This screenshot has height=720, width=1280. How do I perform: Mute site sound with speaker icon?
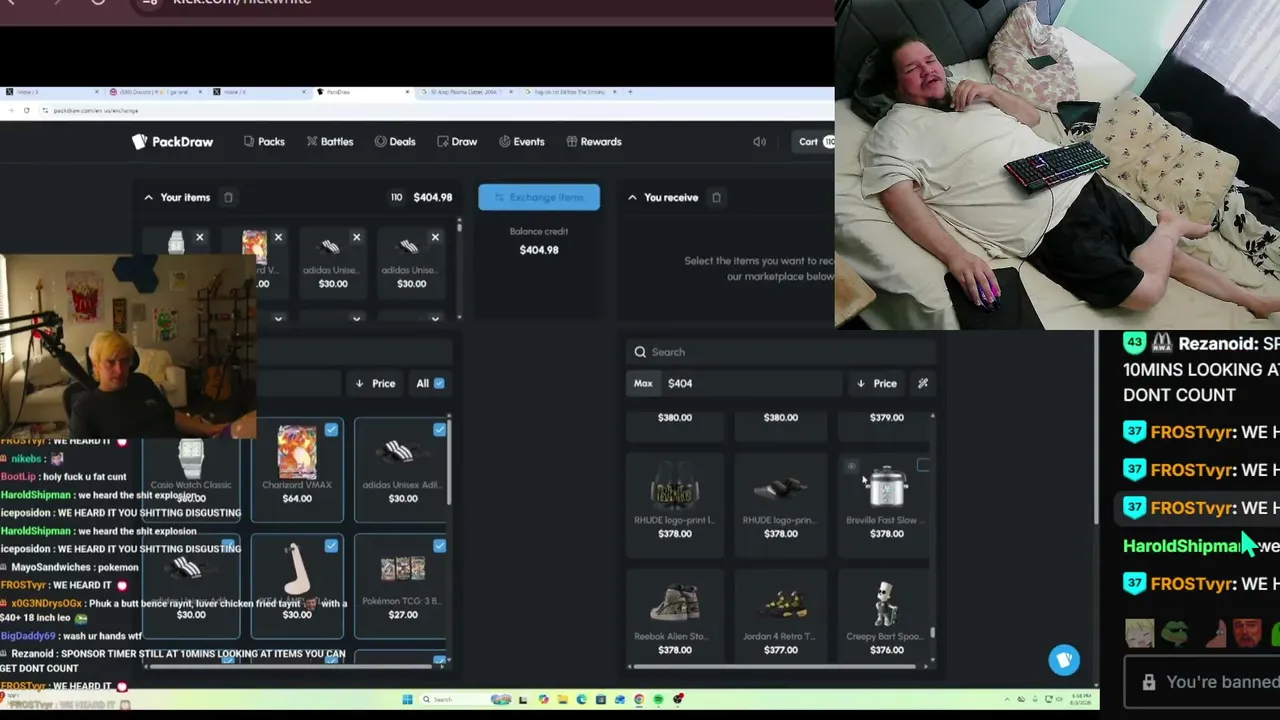point(759,142)
